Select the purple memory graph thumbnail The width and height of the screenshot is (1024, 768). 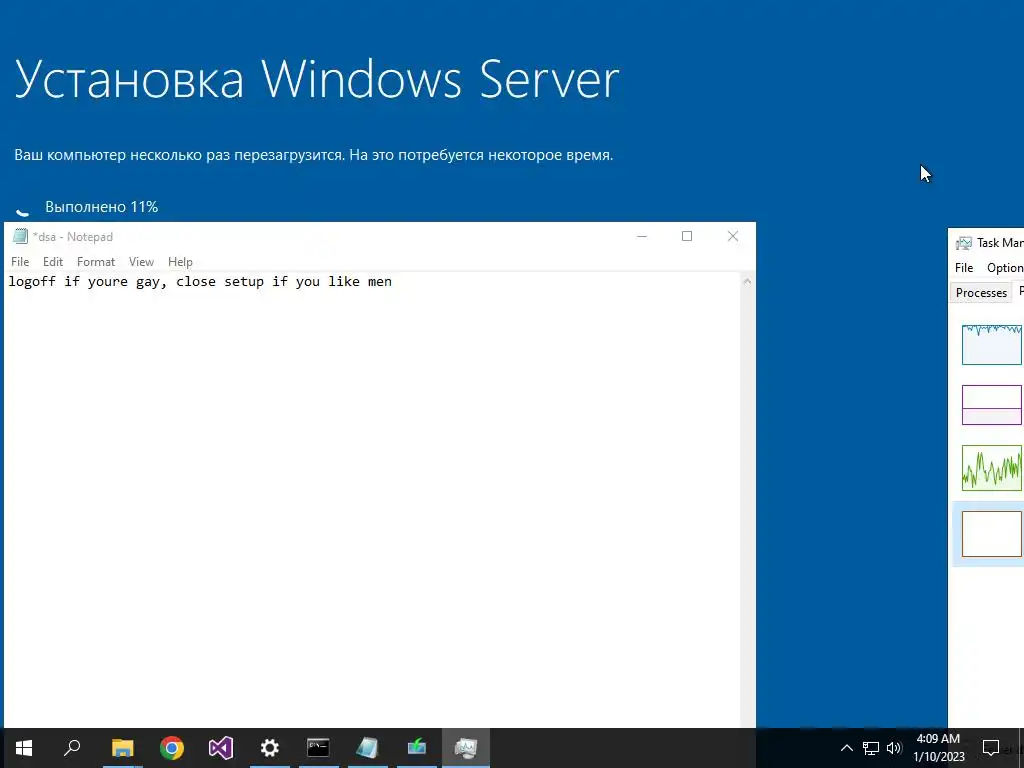click(992, 405)
